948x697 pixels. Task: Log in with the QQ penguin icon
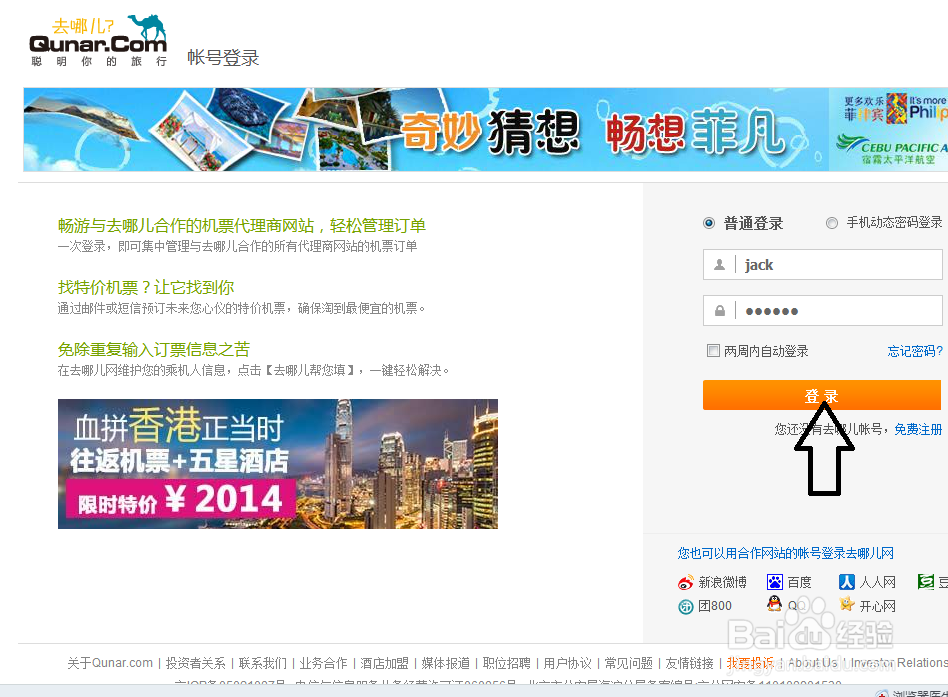pyautogui.click(x=774, y=603)
